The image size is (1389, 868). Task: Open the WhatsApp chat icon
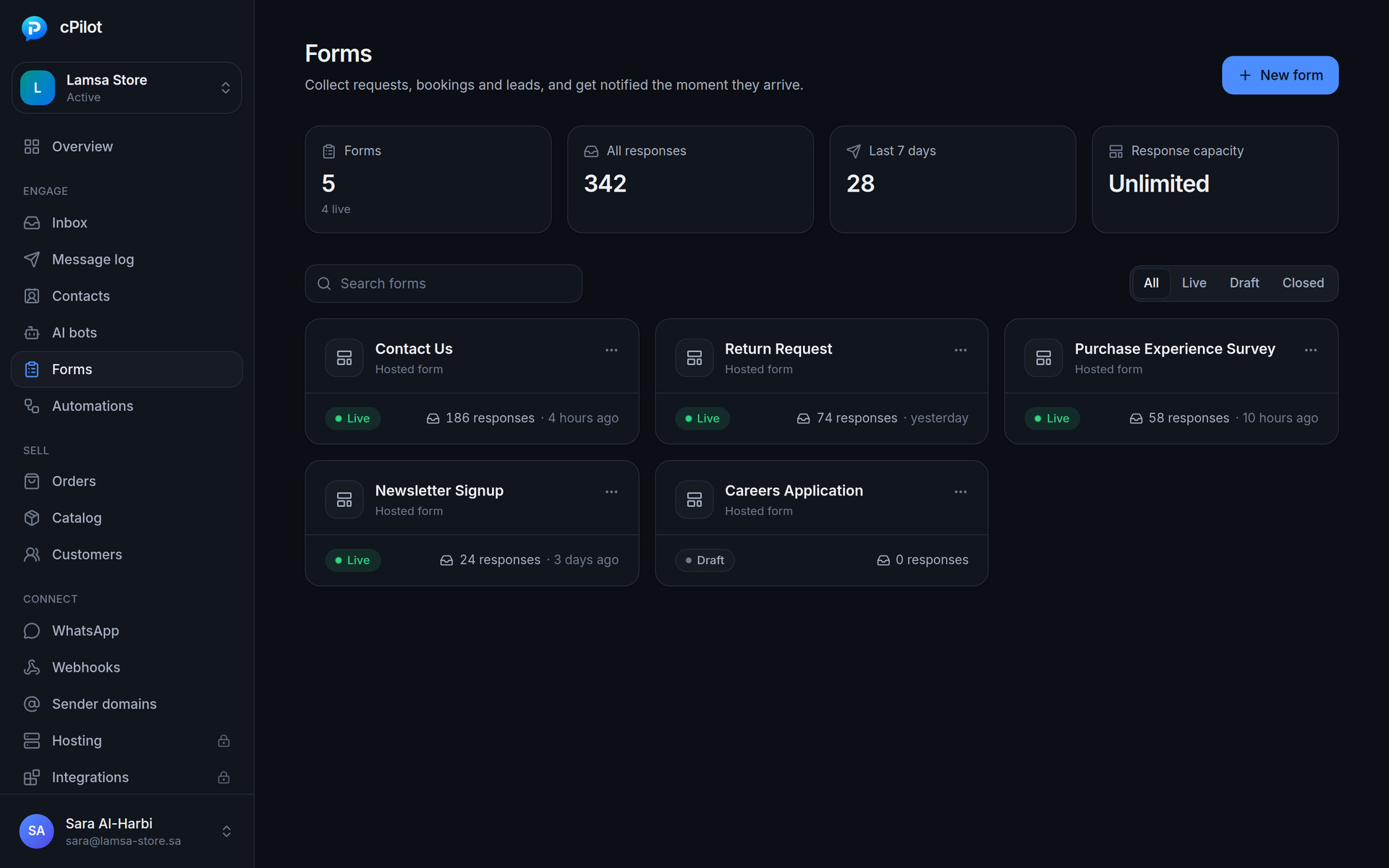32,631
